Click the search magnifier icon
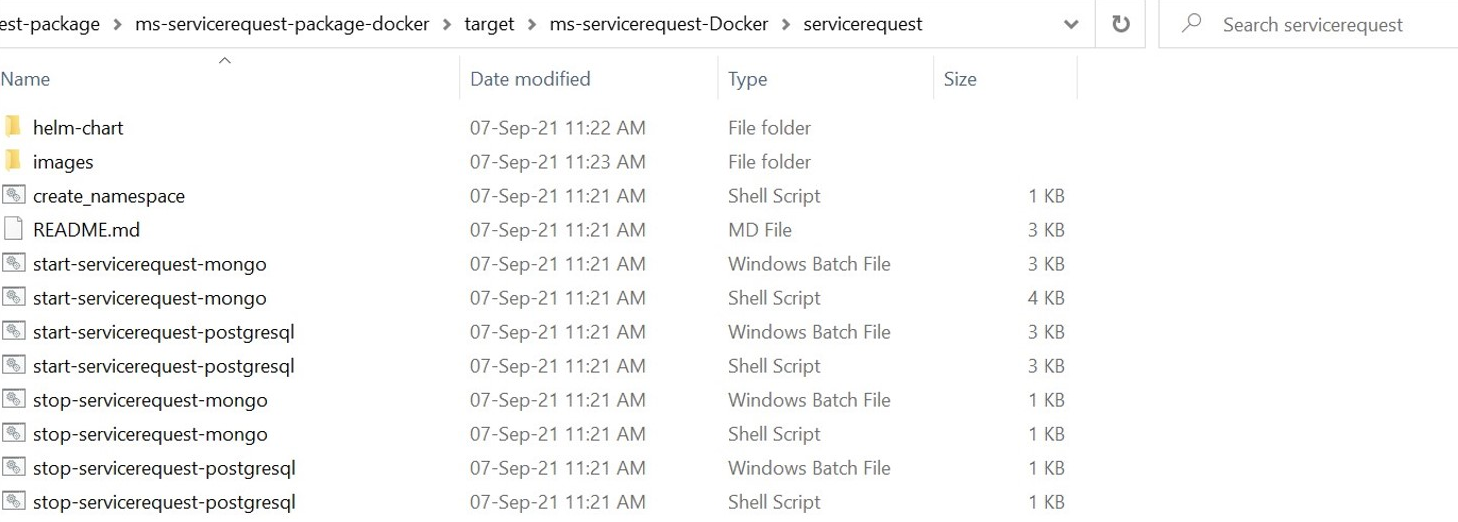The width and height of the screenshot is (1458, 522). 1191,24
